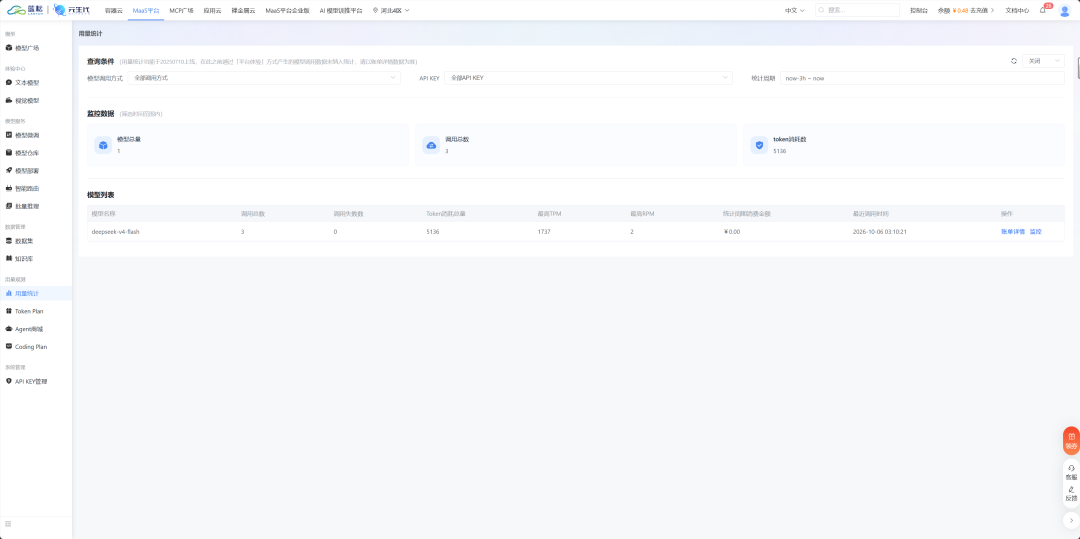The height and width of the screenshot is (539, 1080).
Task: Click the API KEY管理 shield icon
Action: pyautogui.click(x=8, y=381)
